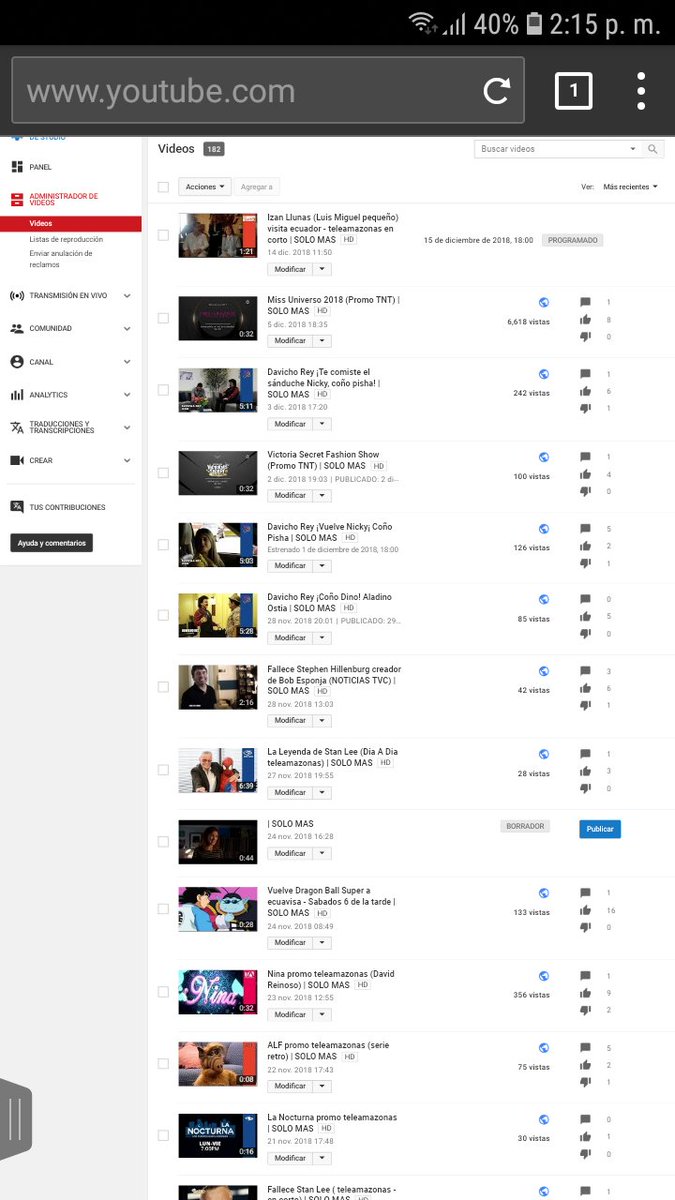The height and width of the screenshot is (1200, 675).
Task: Click the 6,618 vistas count
Action: tap(528, 322)
